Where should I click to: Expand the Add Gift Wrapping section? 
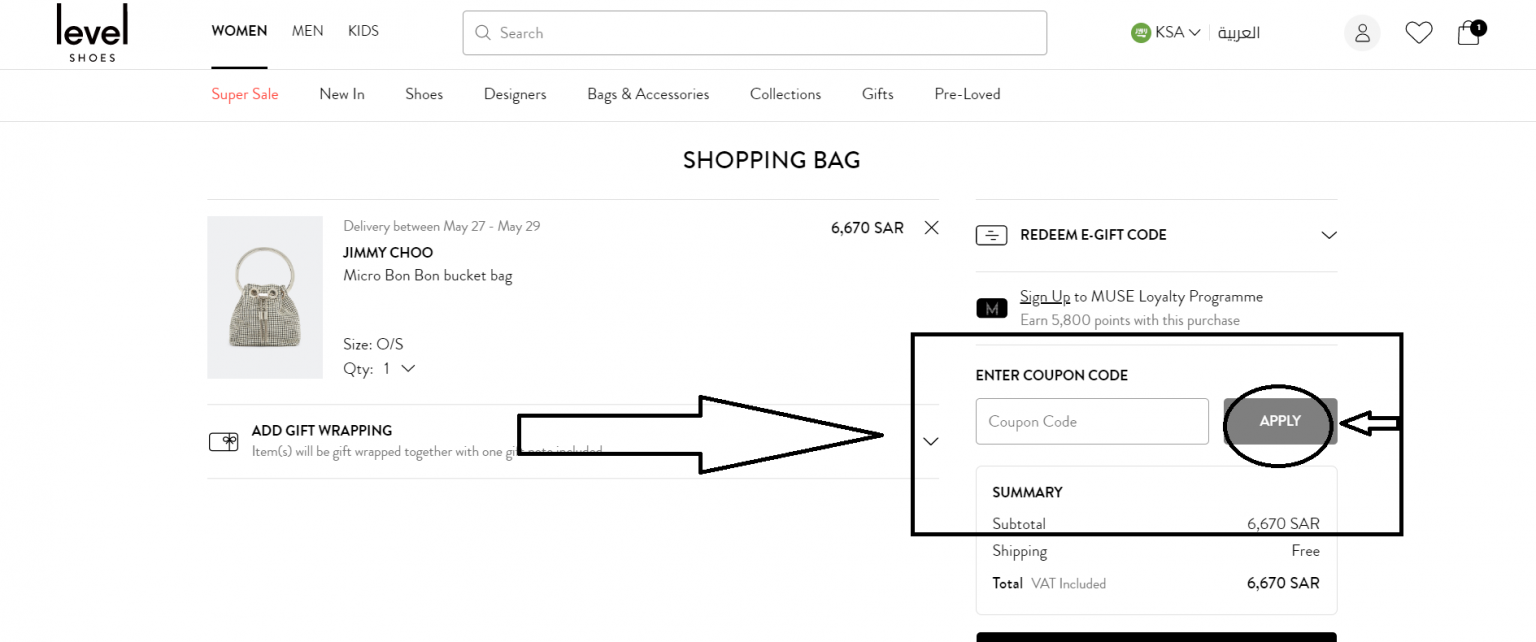[x=931, y=440]
